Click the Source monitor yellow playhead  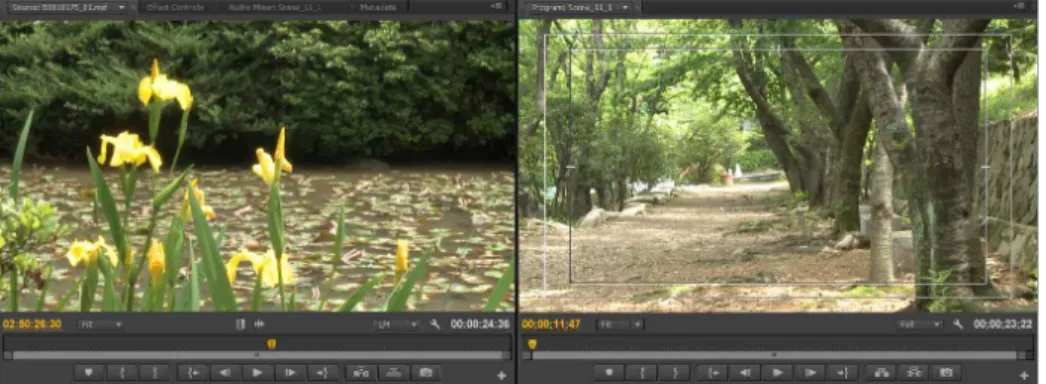coord(272,344)
